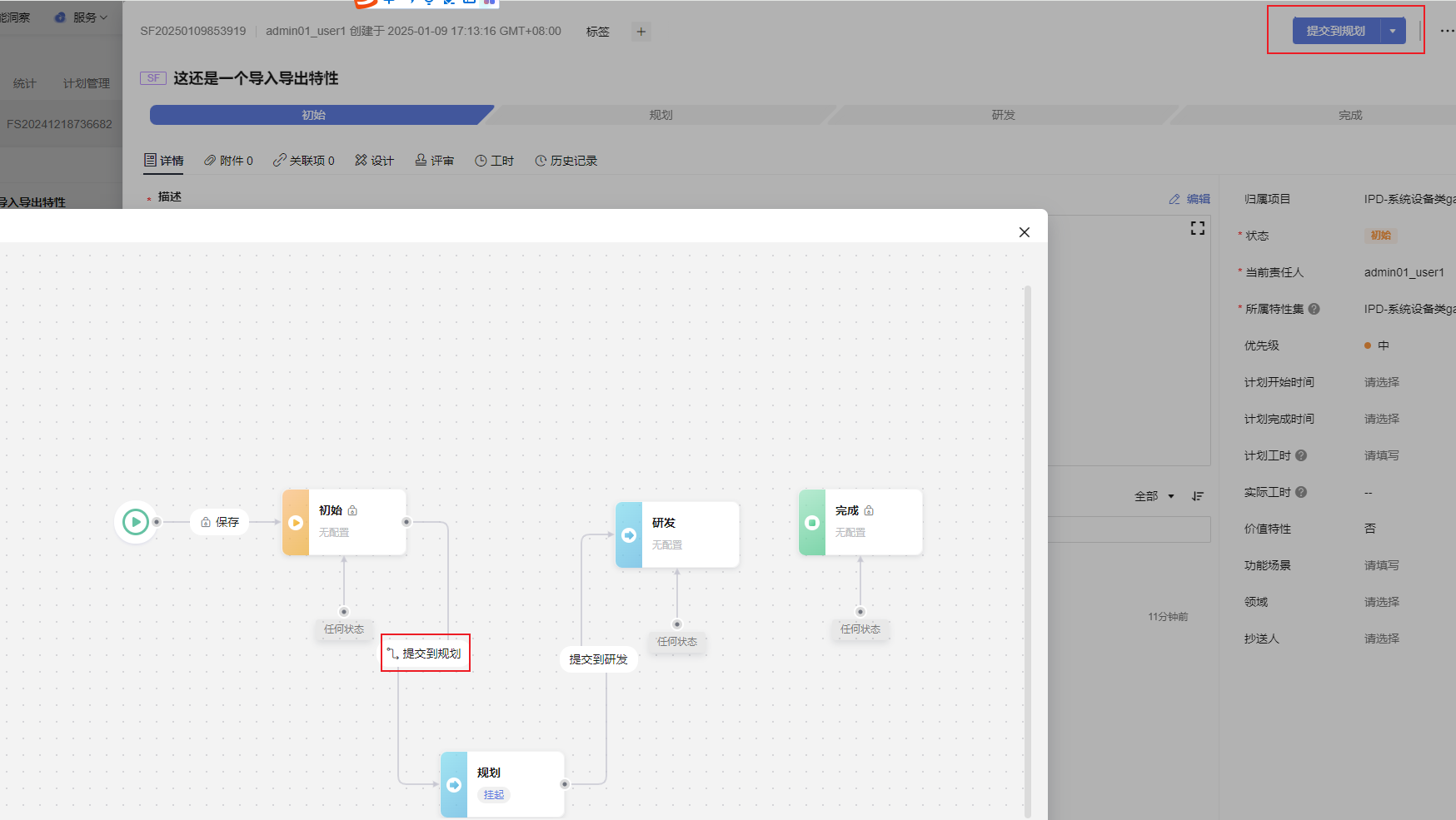Viewport: 1456px width, 820px height.
Task: Close the workflow diagram dialog
Action: point(1025,232)
